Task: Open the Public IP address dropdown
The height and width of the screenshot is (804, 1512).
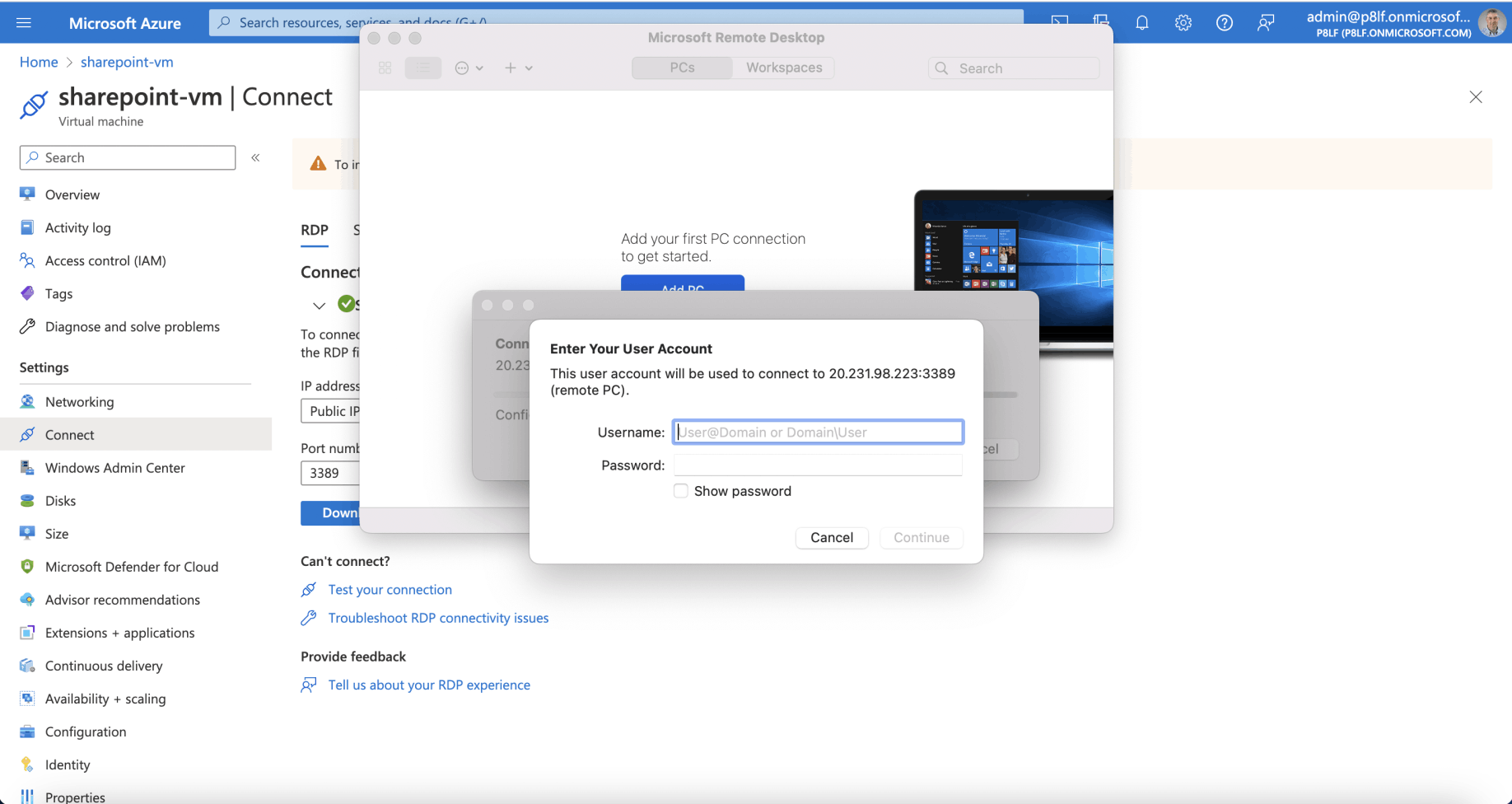Action: click(x=330, y=411)
